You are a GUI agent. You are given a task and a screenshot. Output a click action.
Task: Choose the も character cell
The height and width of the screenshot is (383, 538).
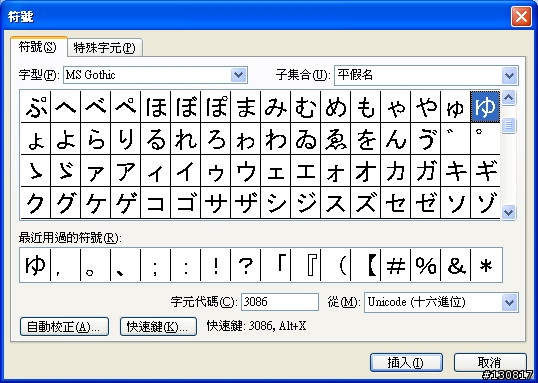pos(365,106)
